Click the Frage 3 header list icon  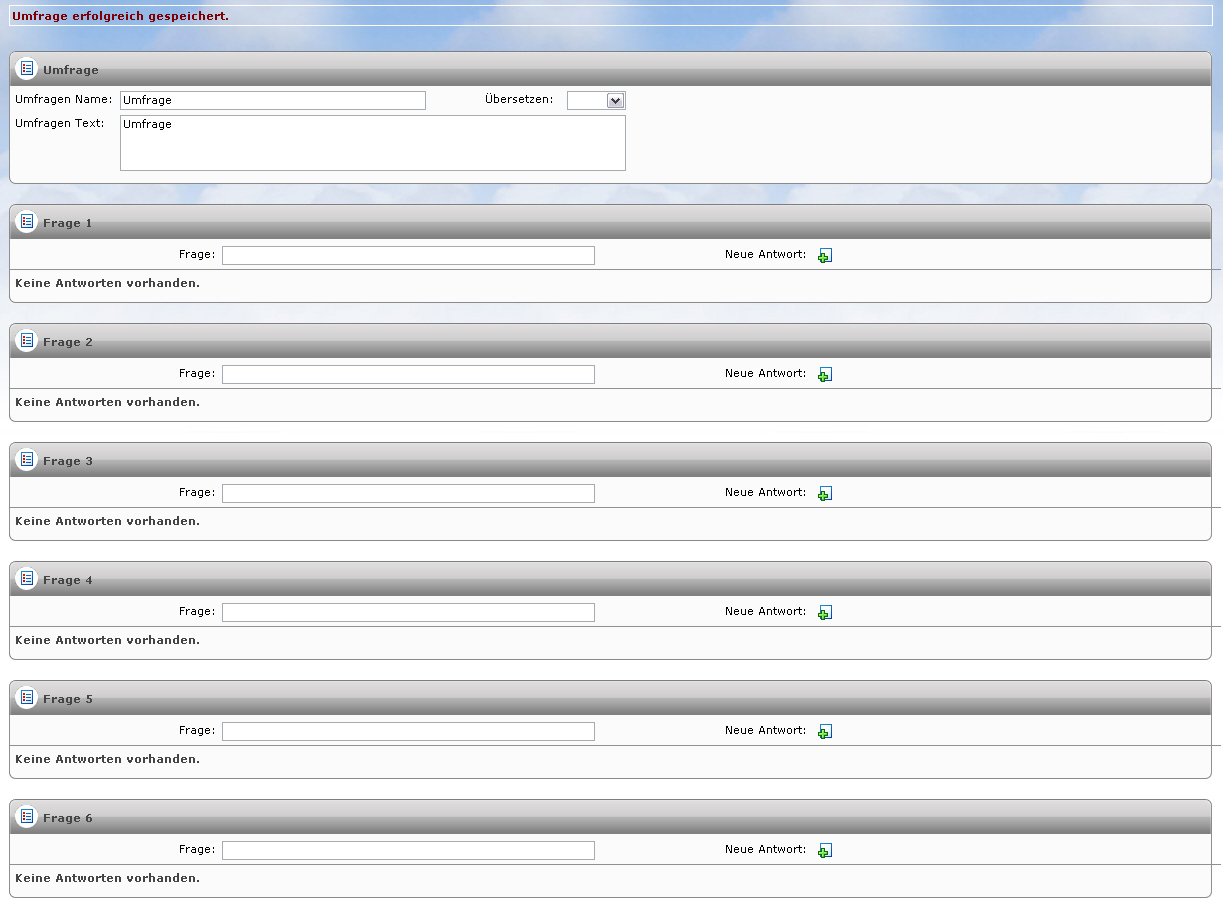[27, 459]
